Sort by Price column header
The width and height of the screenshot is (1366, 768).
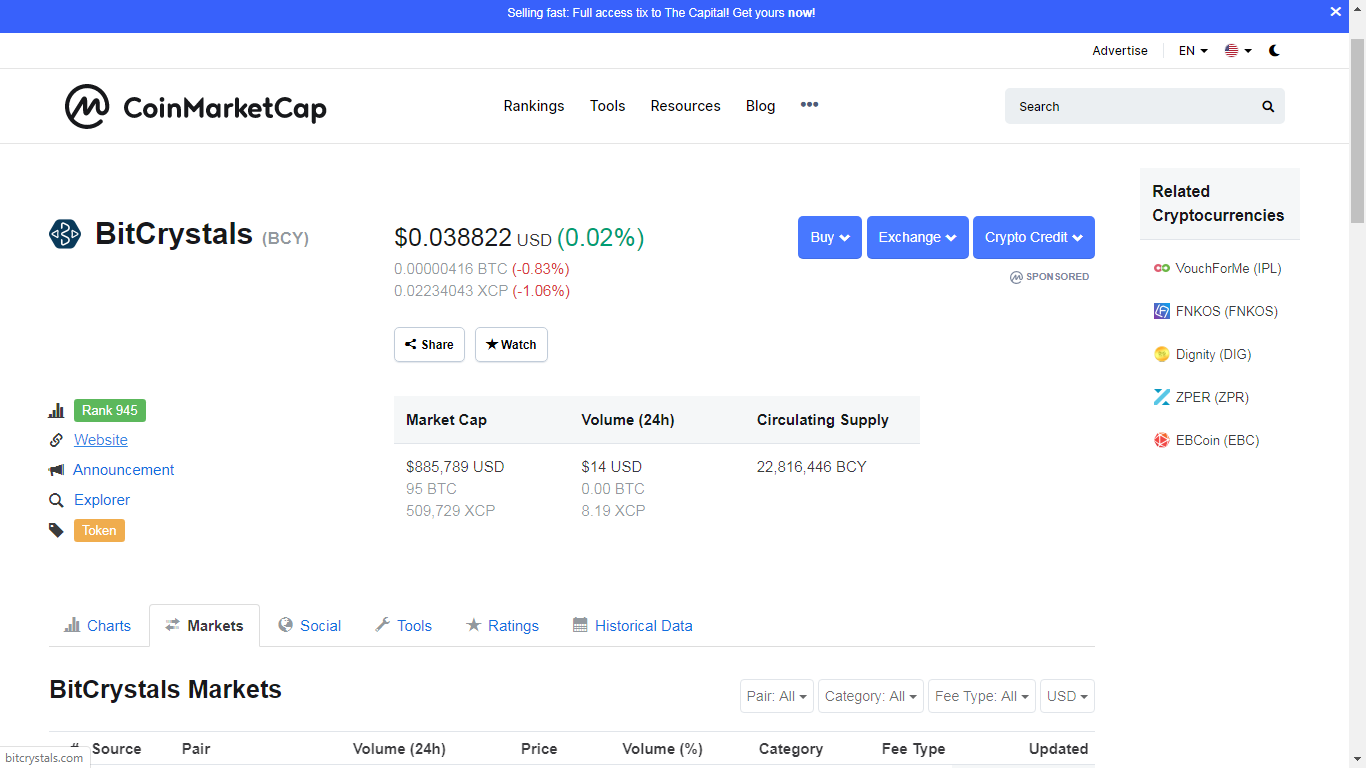539,749
